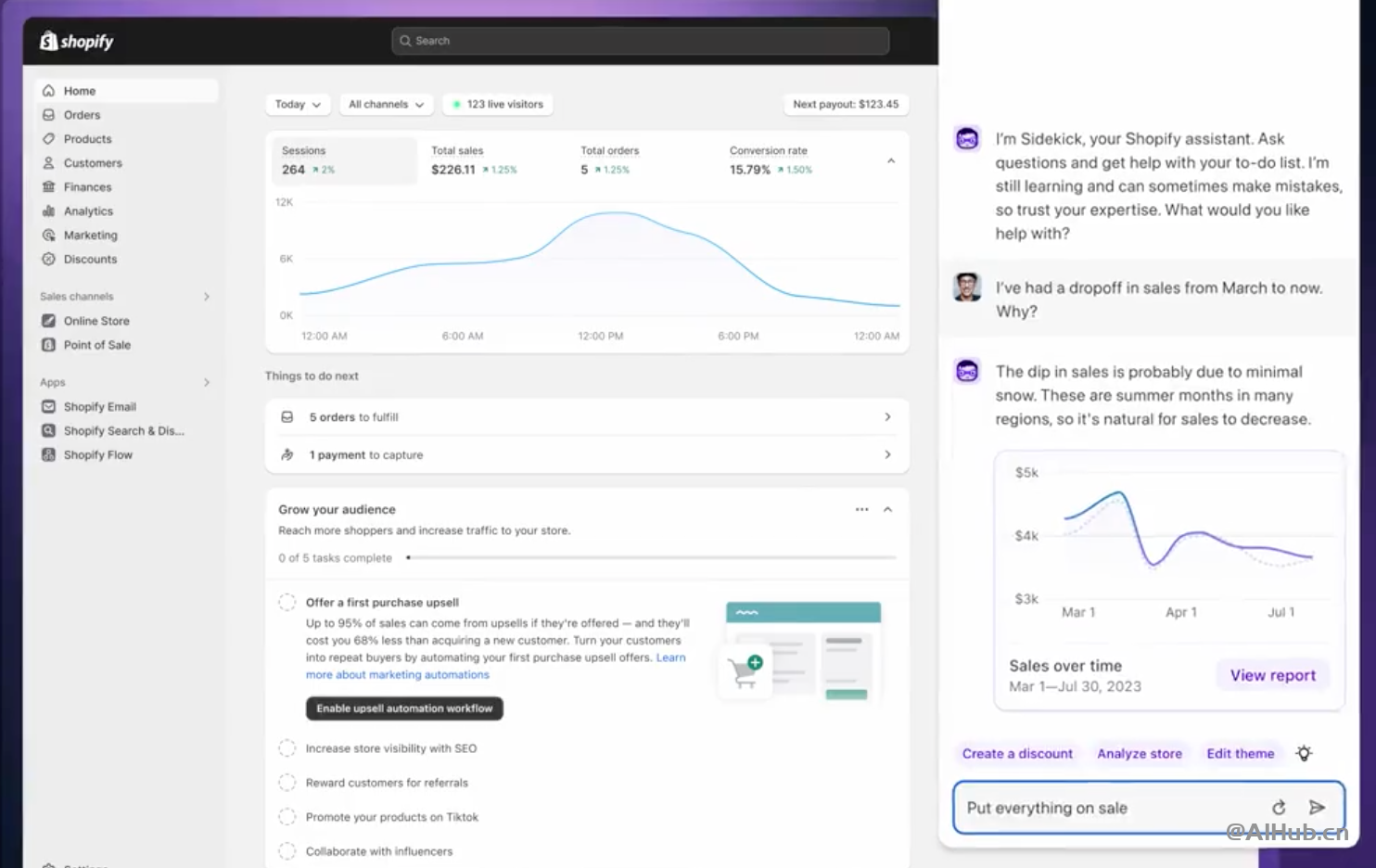1376x868 pixels.
Task: Collapse the analytics chart card chevron
Action: tap(891, 161)
